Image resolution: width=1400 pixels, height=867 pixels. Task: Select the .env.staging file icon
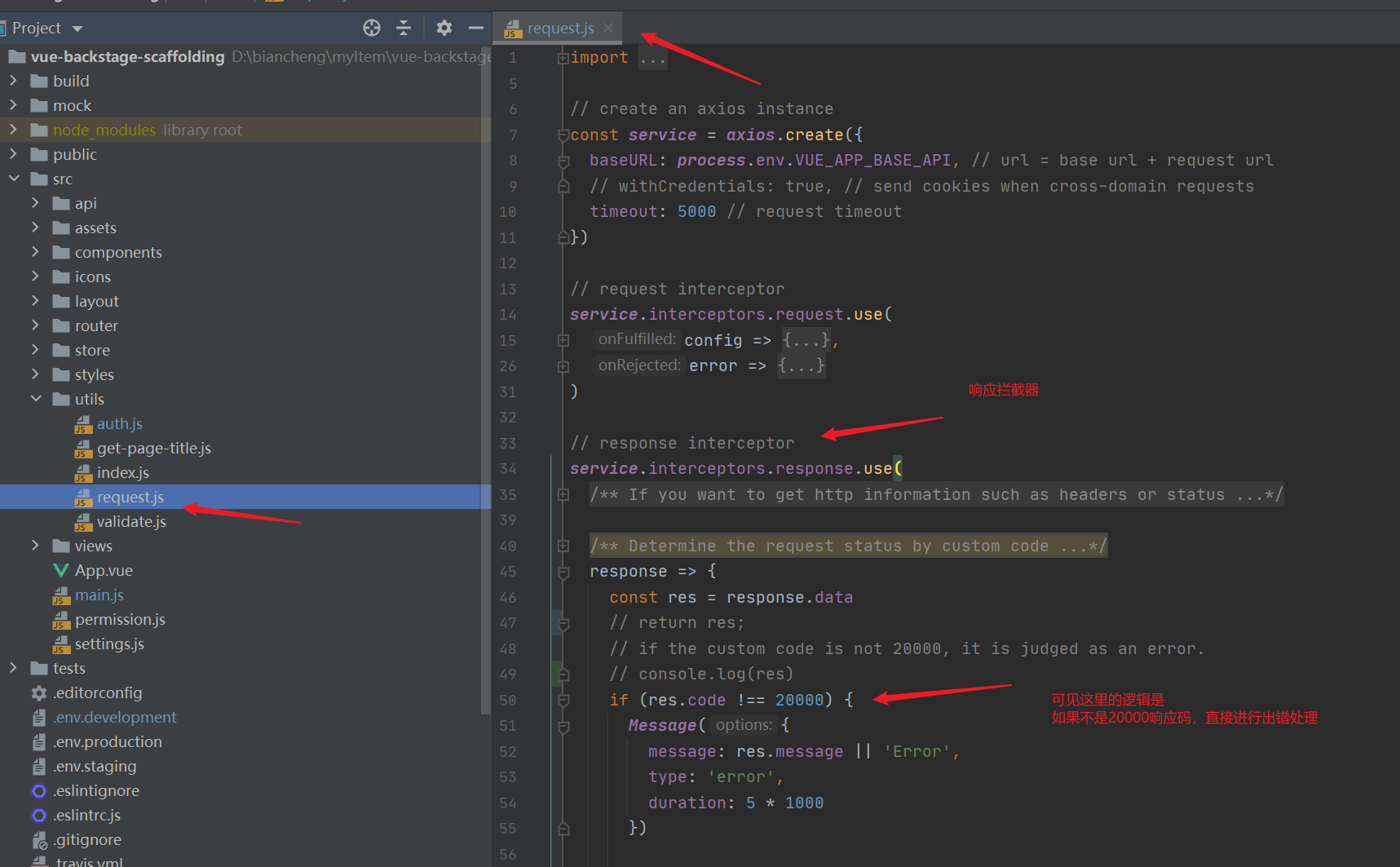[39, 766]
